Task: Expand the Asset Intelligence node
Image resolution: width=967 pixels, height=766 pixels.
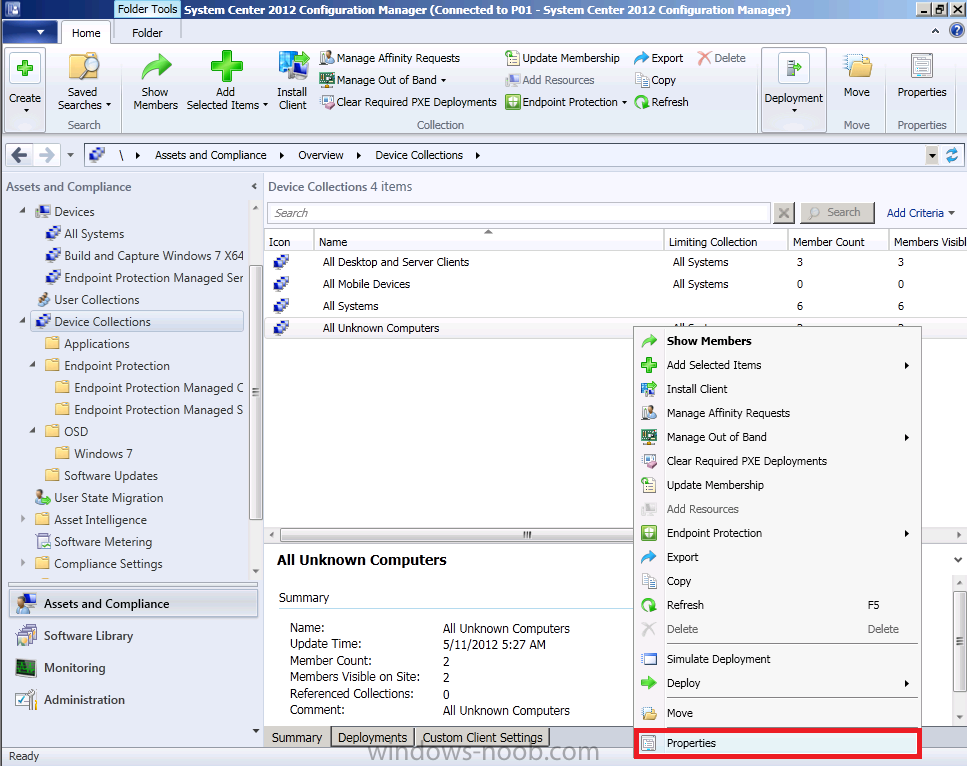Action: click(x=22, y=519)
